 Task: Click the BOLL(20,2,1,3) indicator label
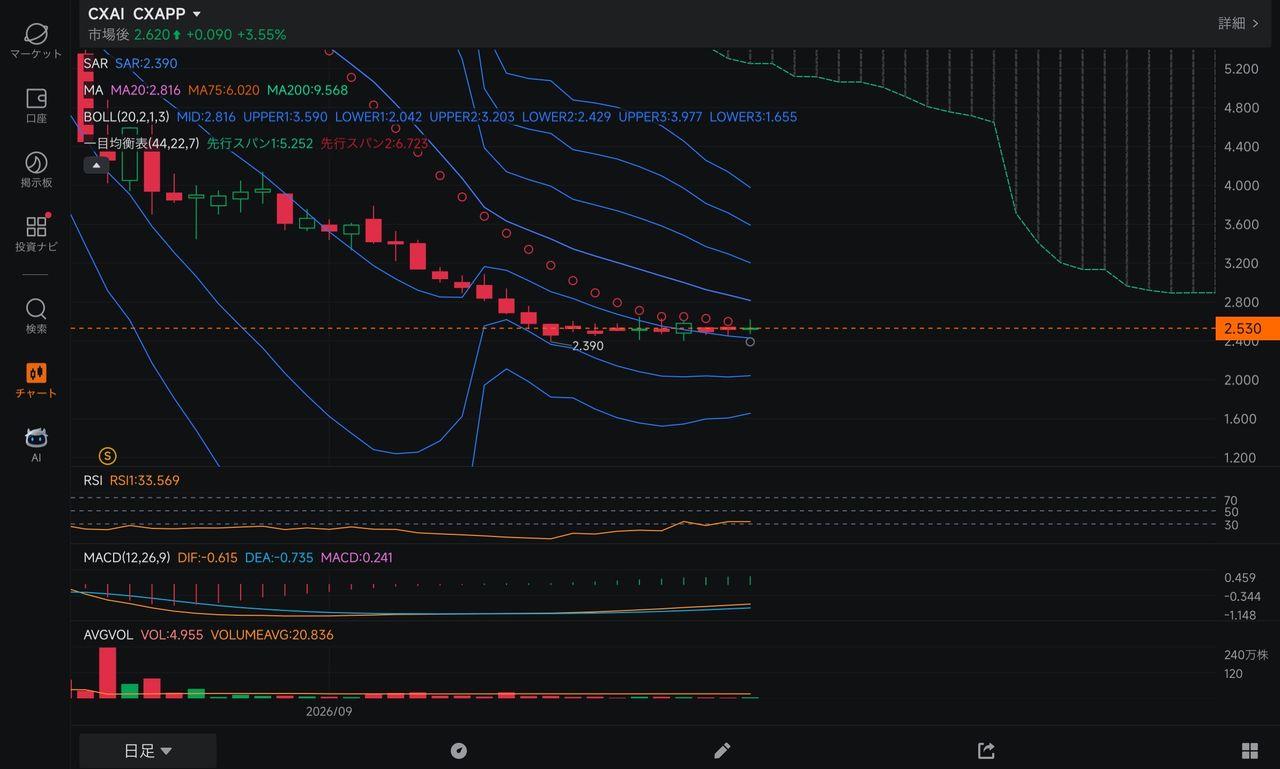[127, 117]
